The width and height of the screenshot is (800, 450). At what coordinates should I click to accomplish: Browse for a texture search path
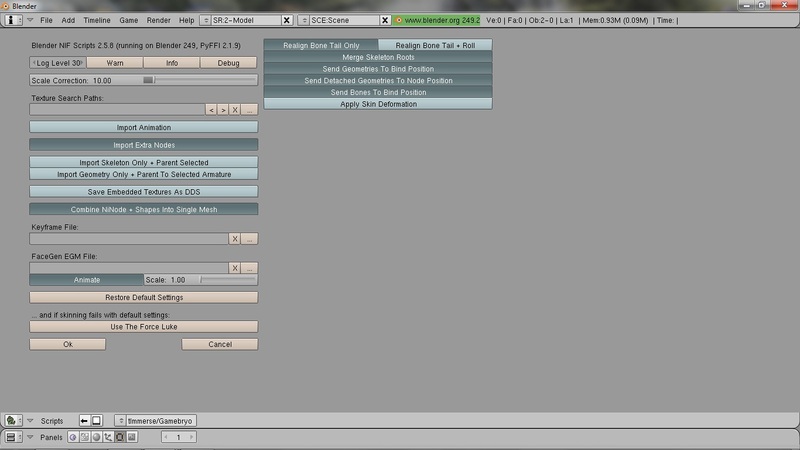coord(249,110)
